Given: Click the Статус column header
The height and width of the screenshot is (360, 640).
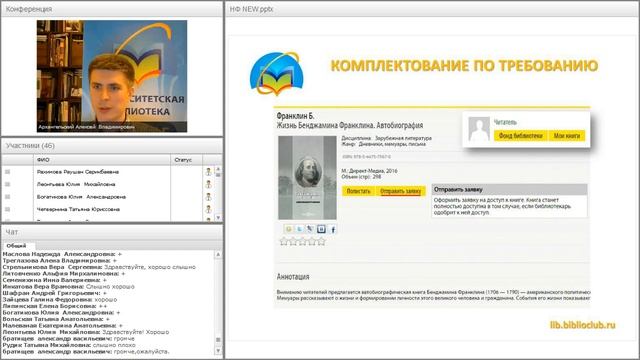Looking at the screenshot, I should click(x=186, y=160).
